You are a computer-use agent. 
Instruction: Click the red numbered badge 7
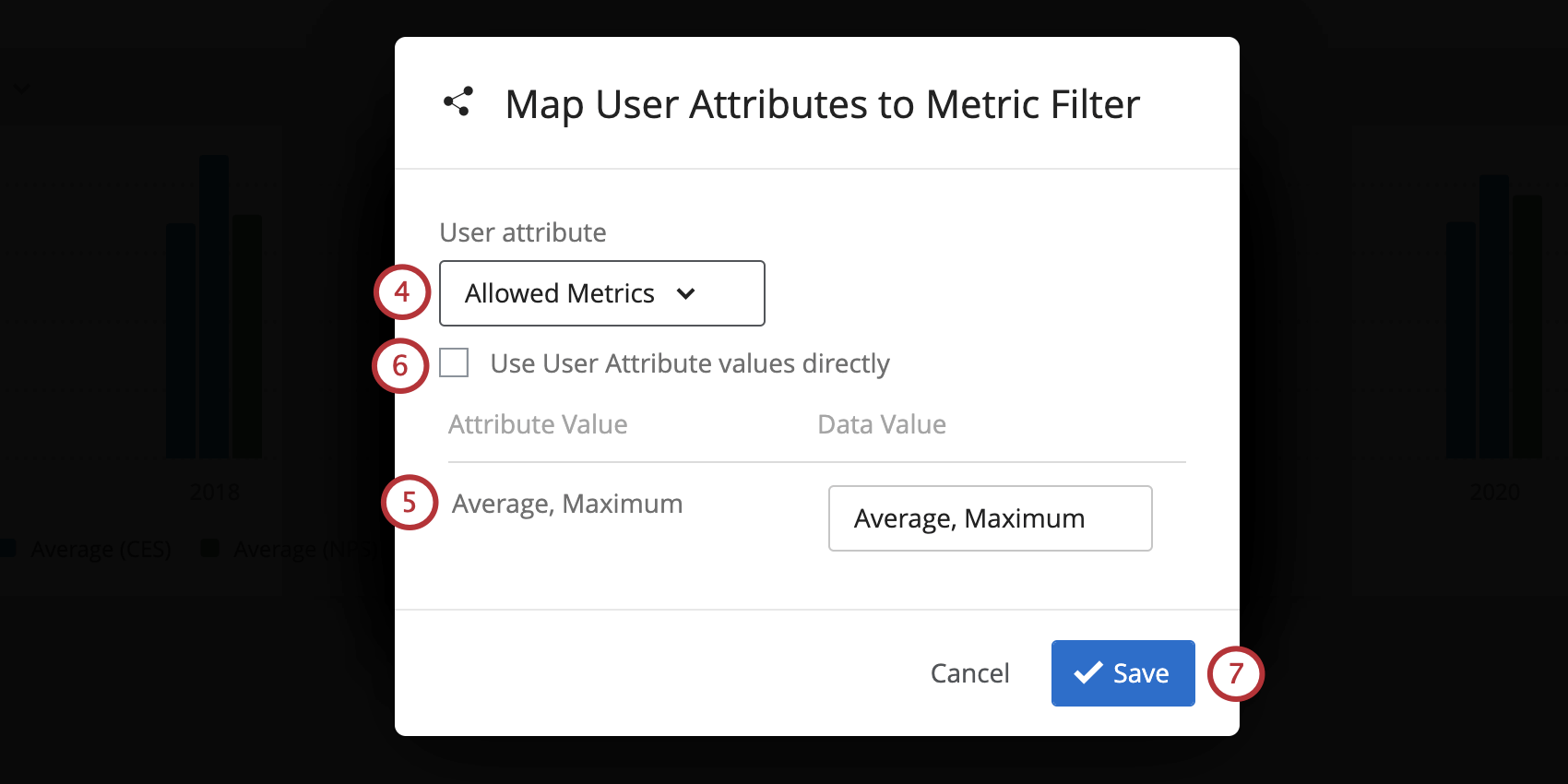(x=1236, y=673)
